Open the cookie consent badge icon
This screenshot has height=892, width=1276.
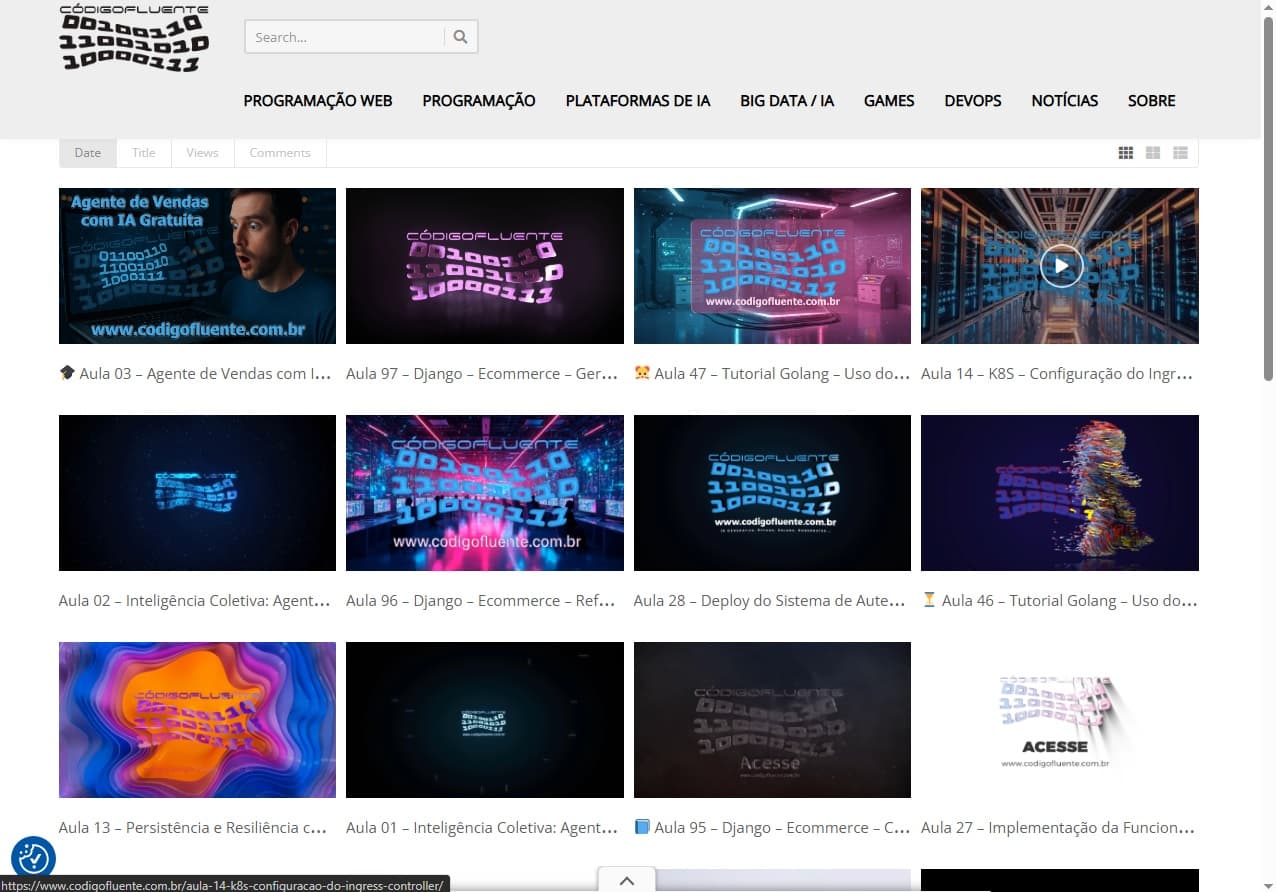pyautogui.click(x=33, y=857)
